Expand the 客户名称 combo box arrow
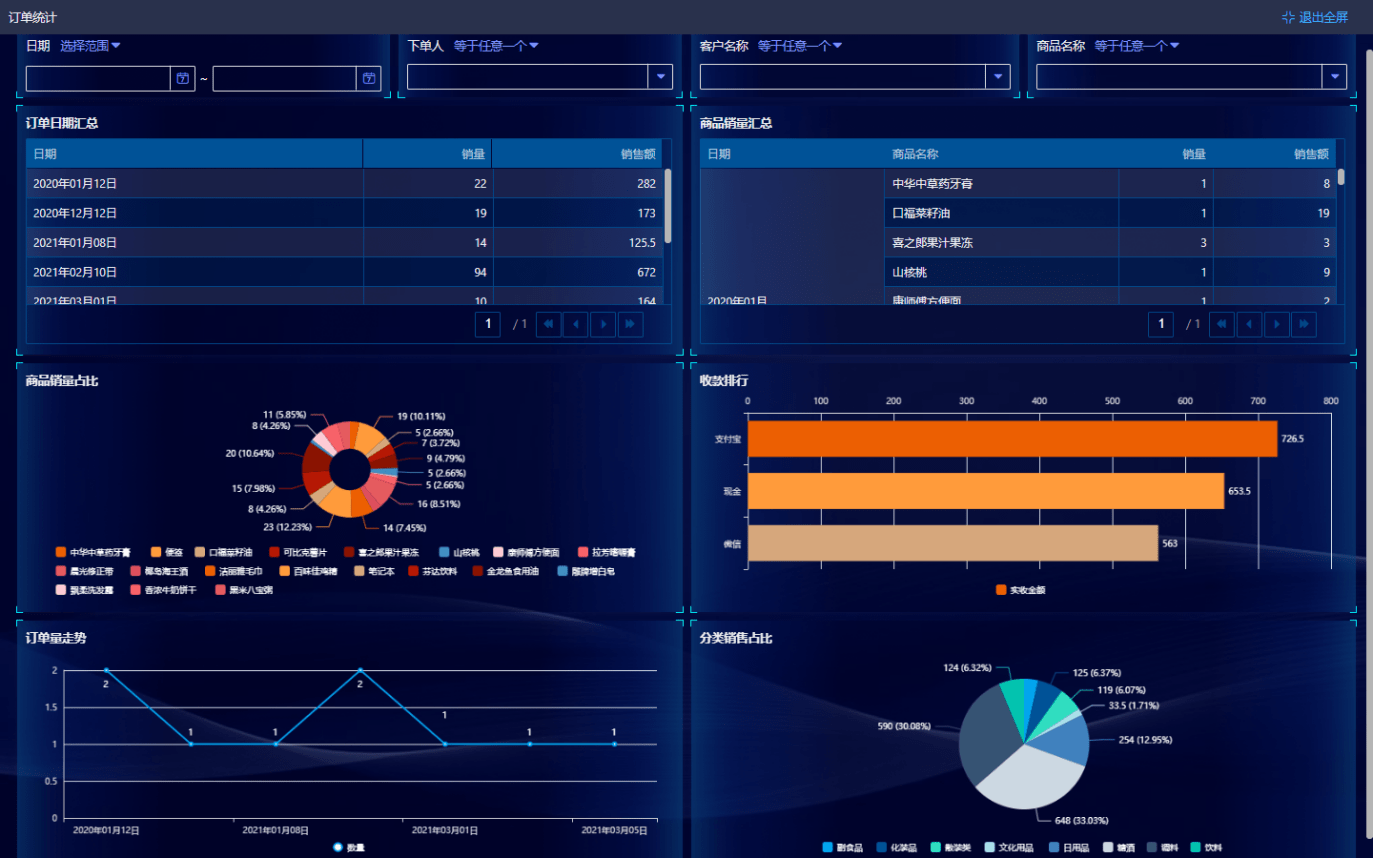The width and height of the screenshot is (1373, 858). point(998,77)
